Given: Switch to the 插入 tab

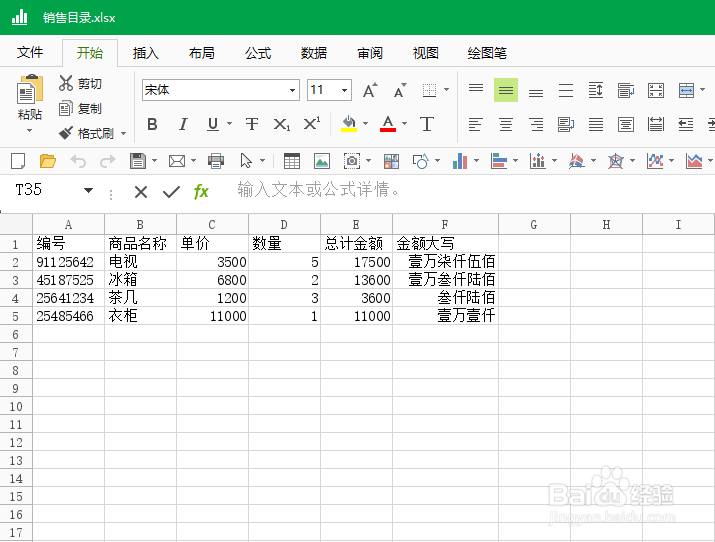Looking at the screenshot, I should coord(145,53).
